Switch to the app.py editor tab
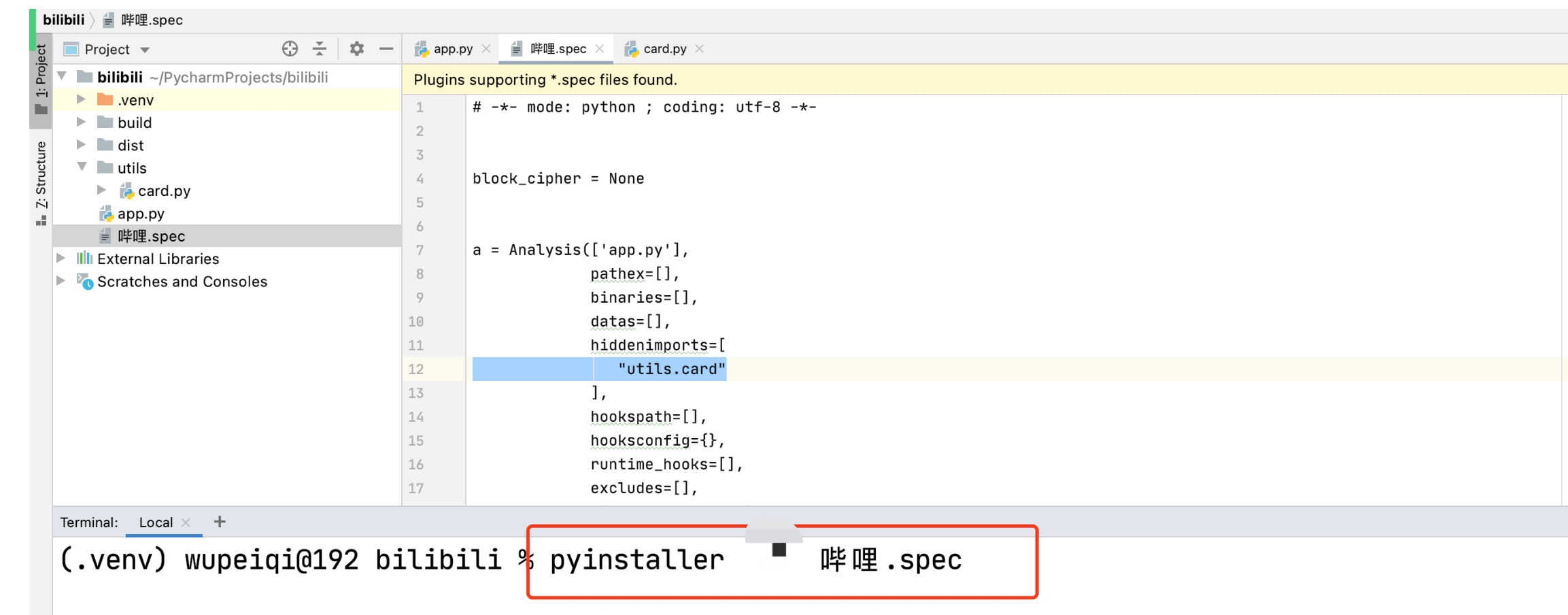1568x615 pixels. point(452,49)
